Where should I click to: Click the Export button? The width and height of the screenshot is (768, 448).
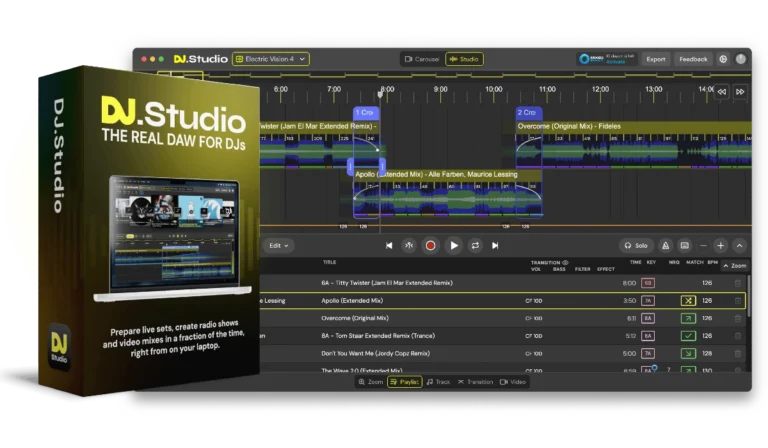pyautogui.click(x=656, y=59)
